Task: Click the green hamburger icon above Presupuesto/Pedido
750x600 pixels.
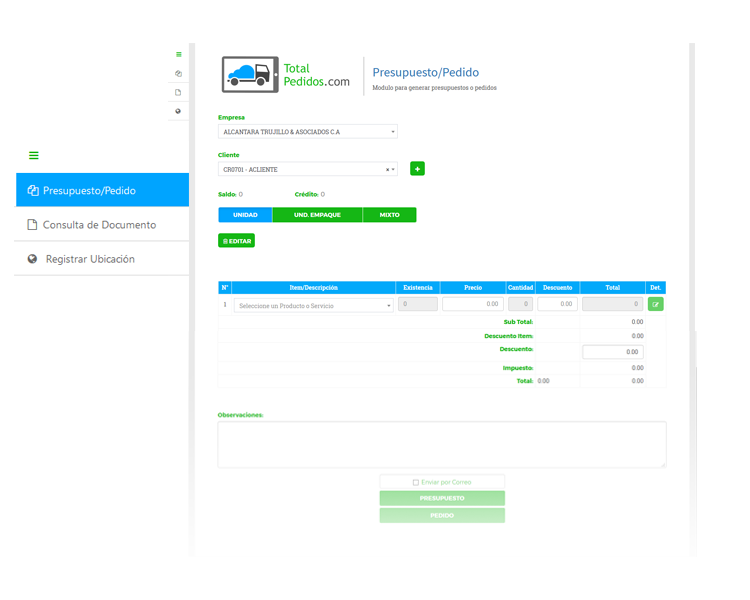Action: (x=33, y=155)
